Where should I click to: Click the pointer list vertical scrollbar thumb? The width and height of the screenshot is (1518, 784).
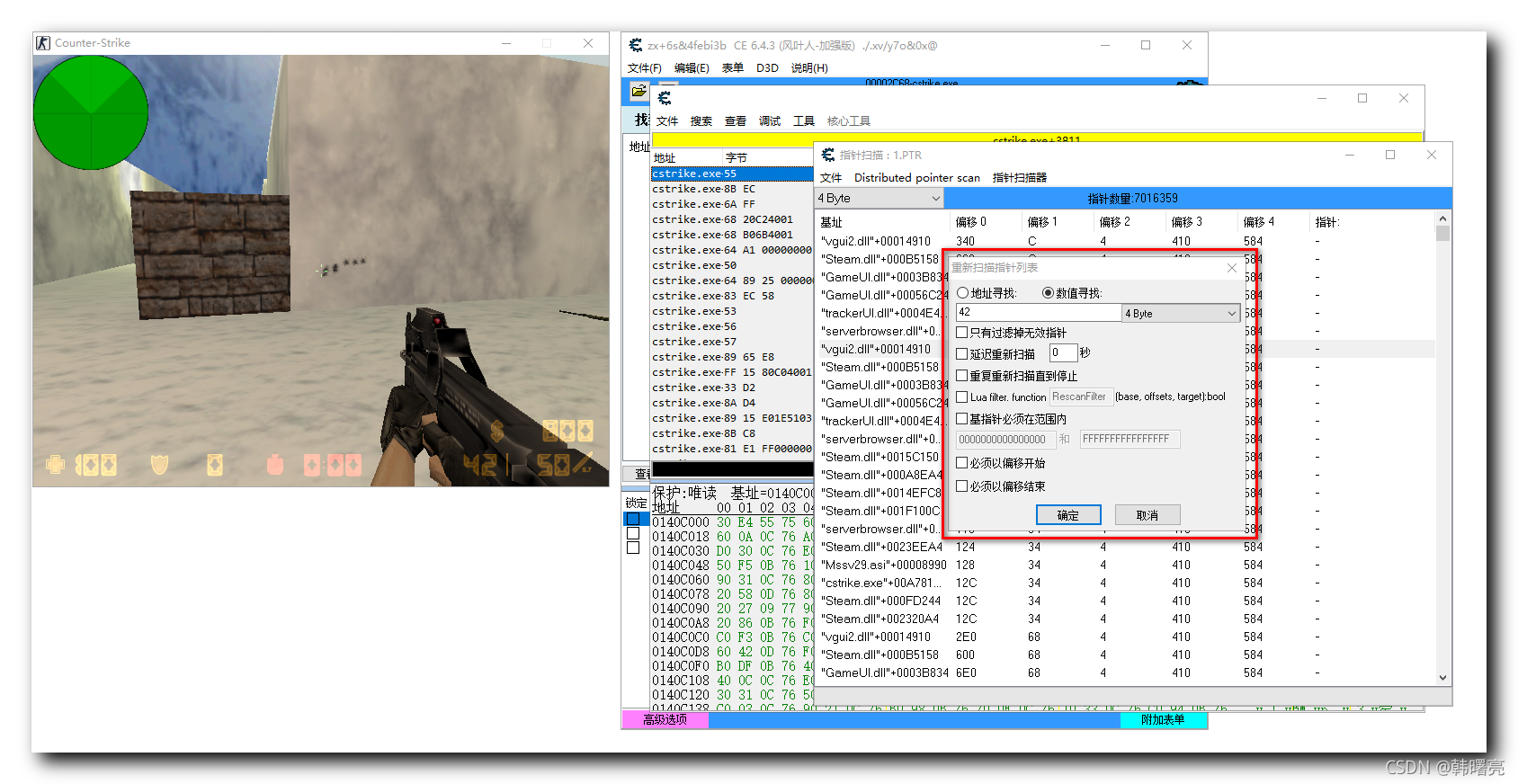pyautogui.click(x=1442, y=234)
